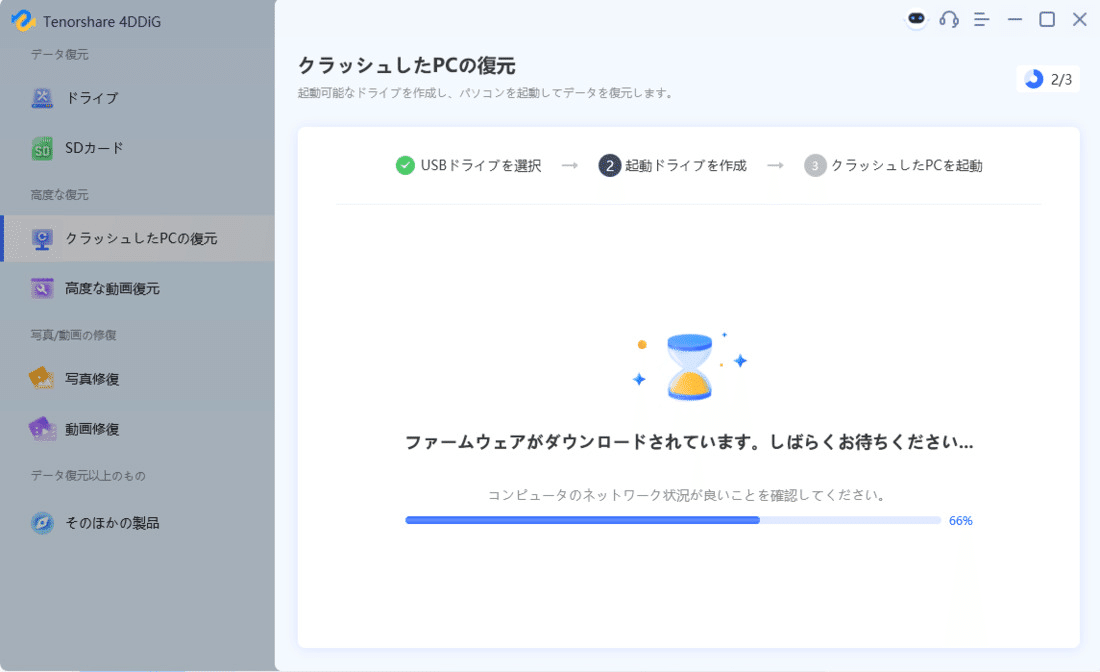Click the firmware download progress bar
The height and width of the screenshot is (672, 1100).
point(673,520)
